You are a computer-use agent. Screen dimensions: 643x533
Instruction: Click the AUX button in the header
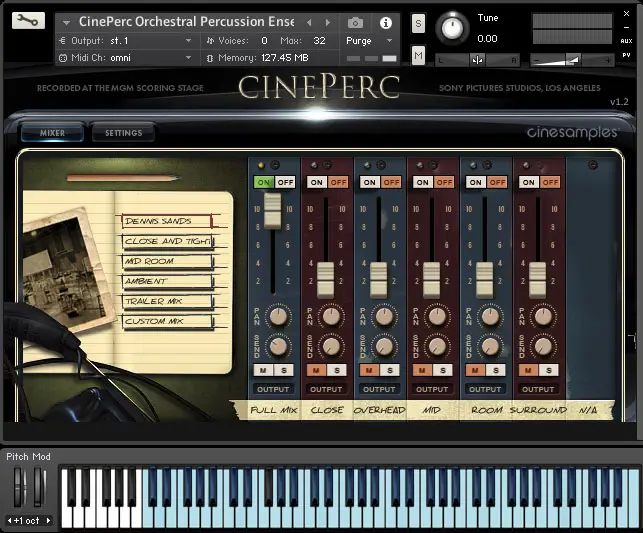click(x=626, y=41)
